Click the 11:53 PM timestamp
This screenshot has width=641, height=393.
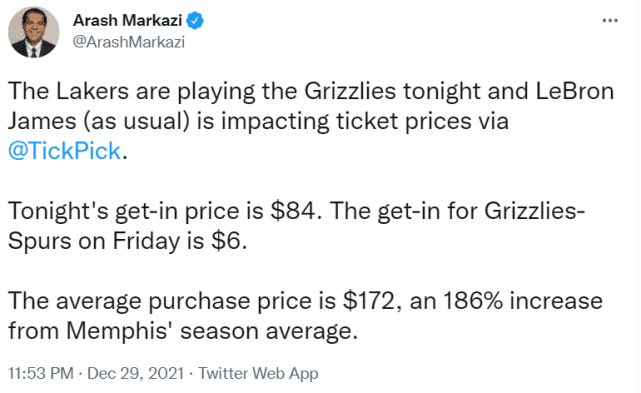pyautogui.click(x=41, y=373)
